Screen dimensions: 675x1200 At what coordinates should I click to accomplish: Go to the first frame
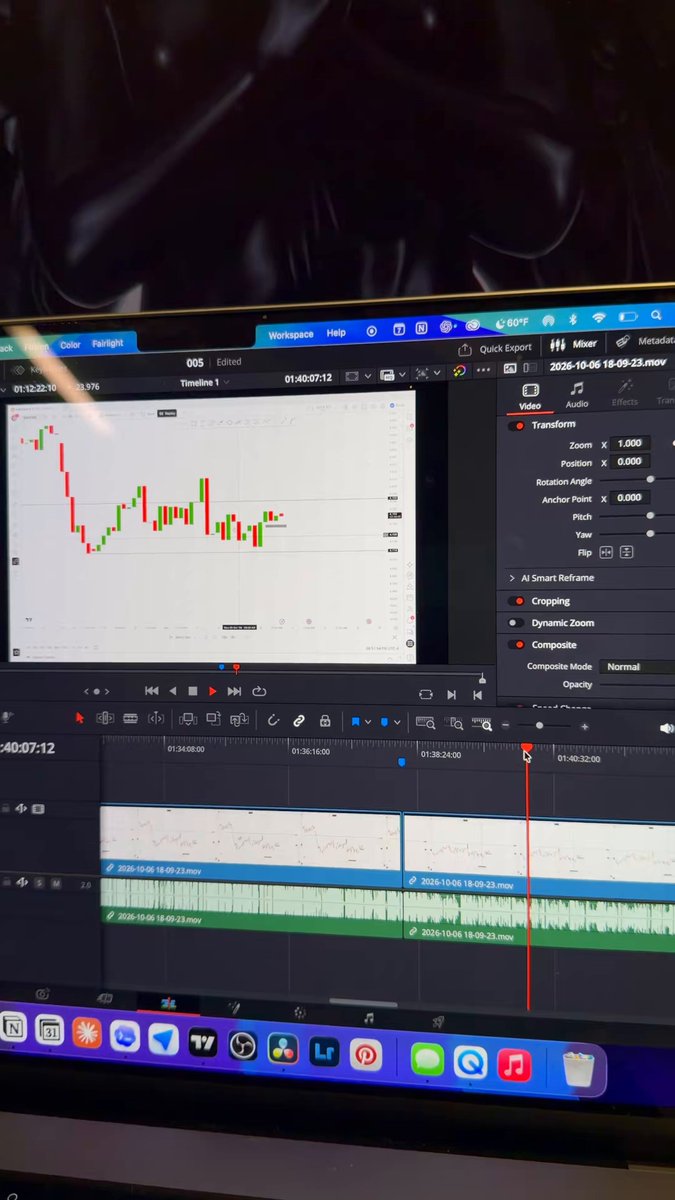point(152,690)
